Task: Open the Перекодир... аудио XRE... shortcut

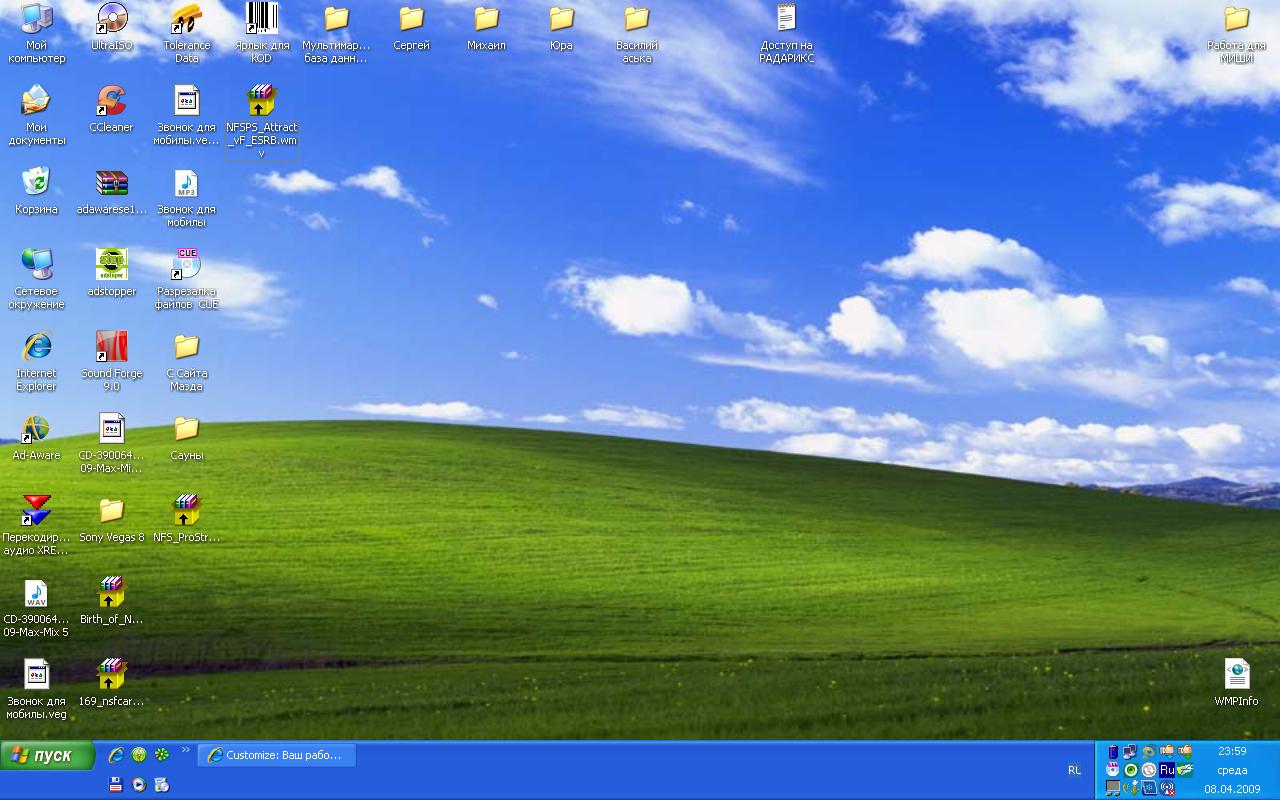Action: [37, 525]
